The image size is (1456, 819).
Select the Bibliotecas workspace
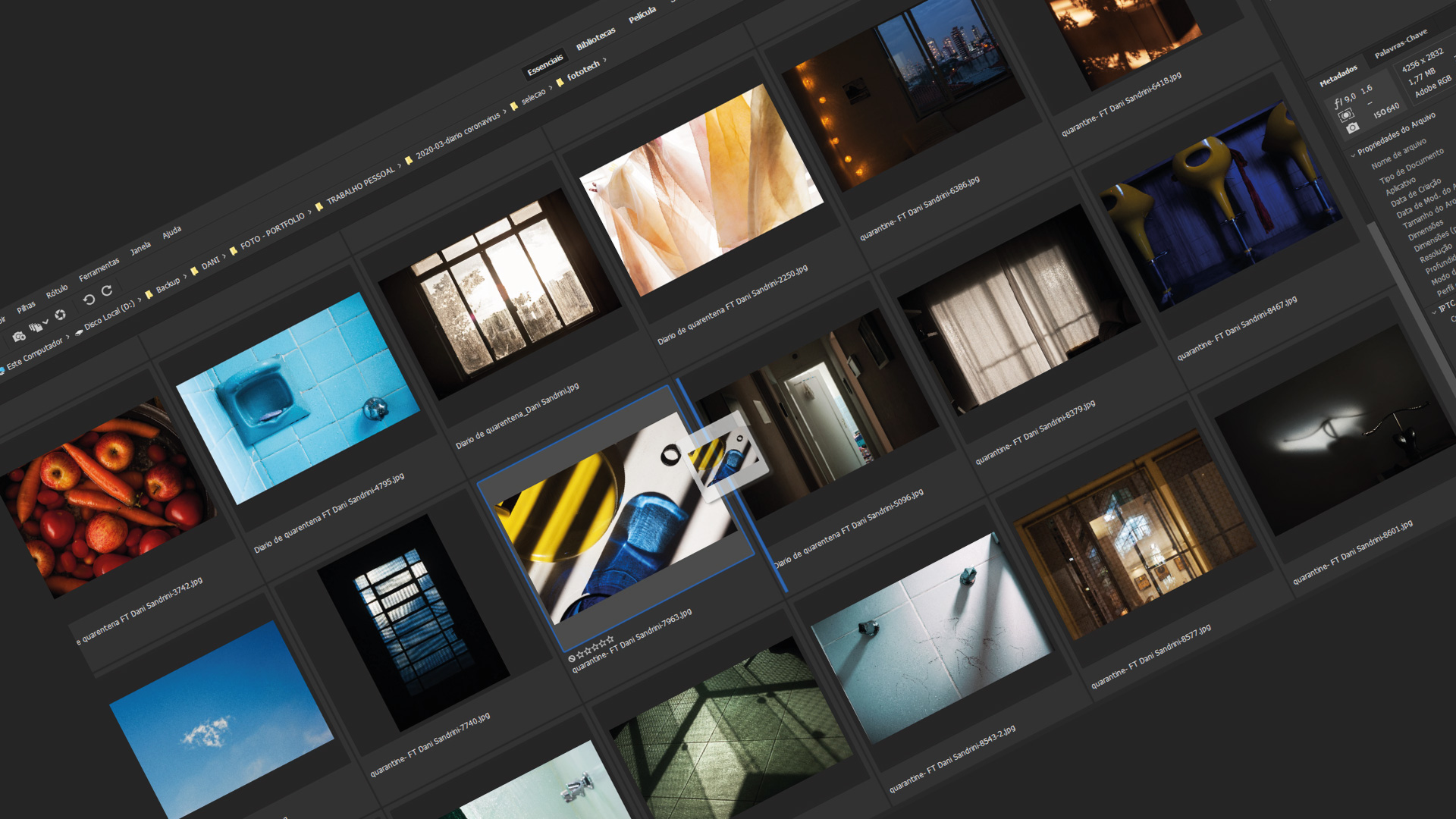595,39
